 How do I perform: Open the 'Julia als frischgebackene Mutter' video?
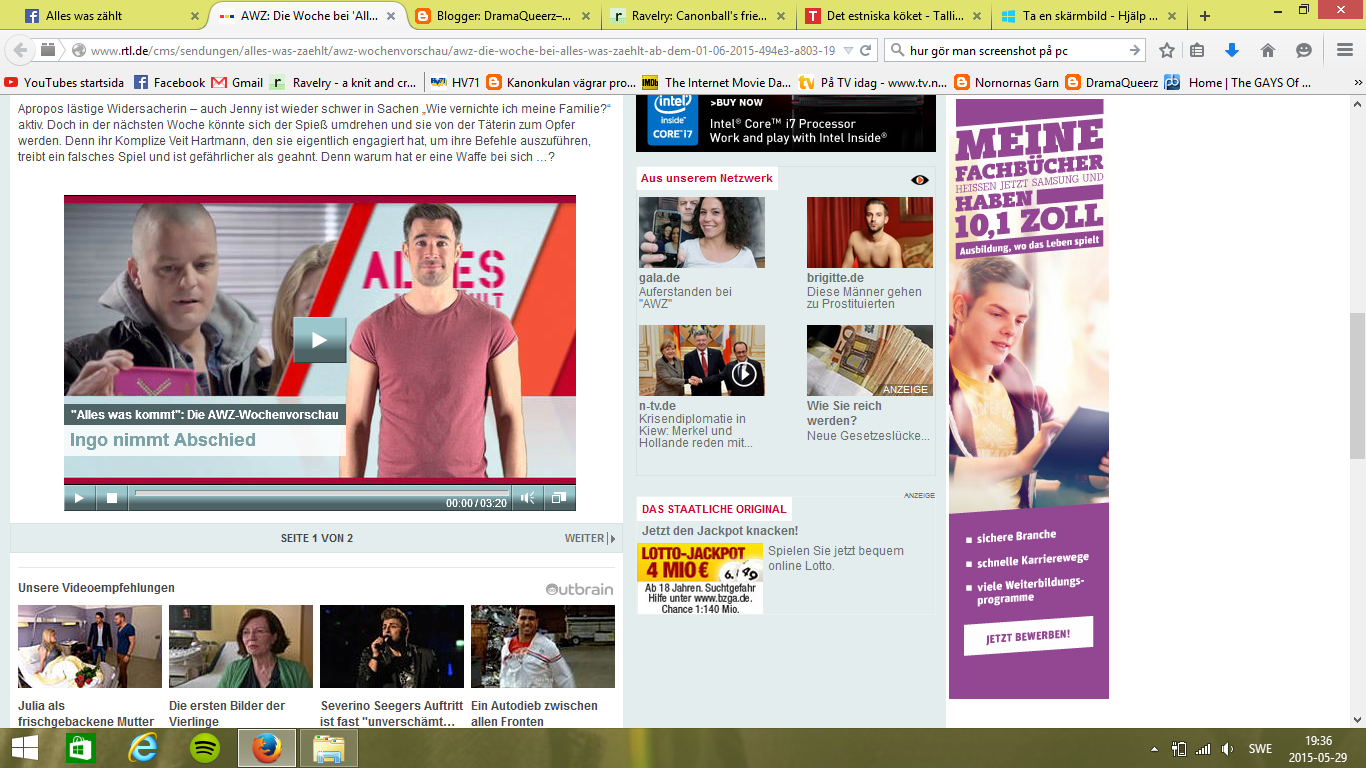point(90,646)
